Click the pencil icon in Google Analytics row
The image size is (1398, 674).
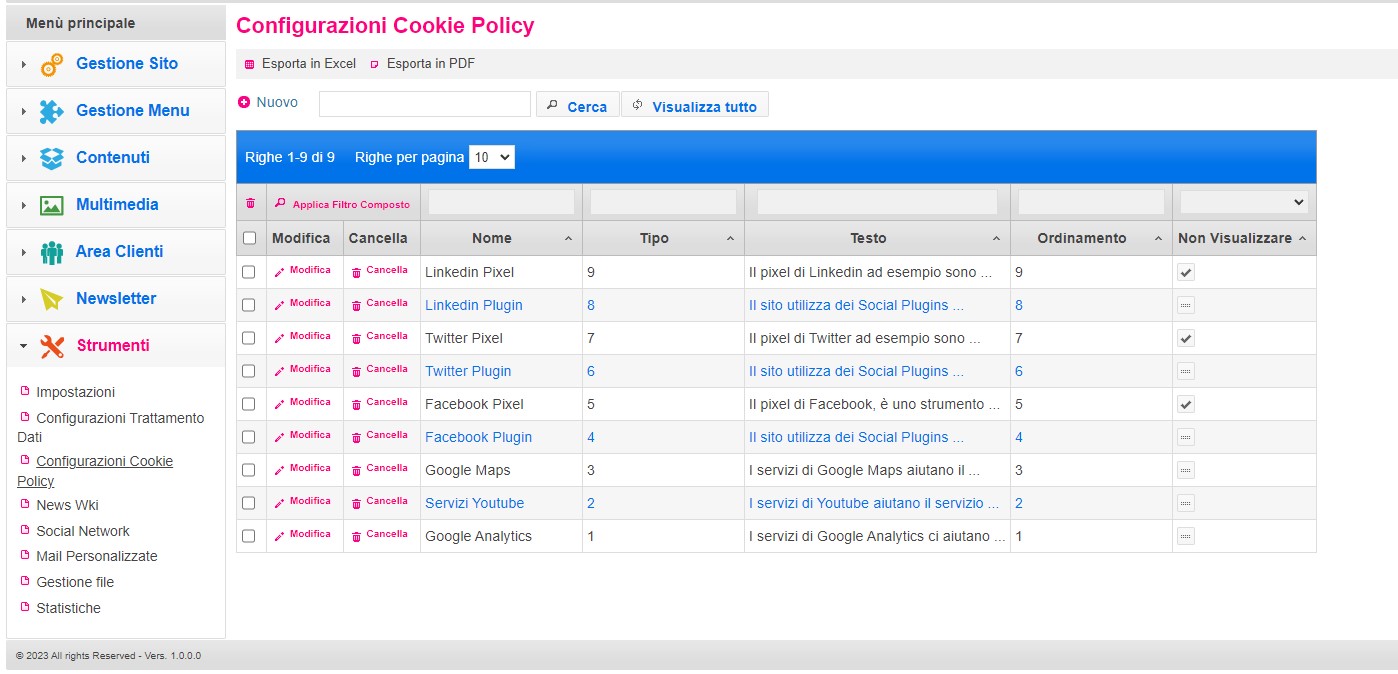[280, 535]
